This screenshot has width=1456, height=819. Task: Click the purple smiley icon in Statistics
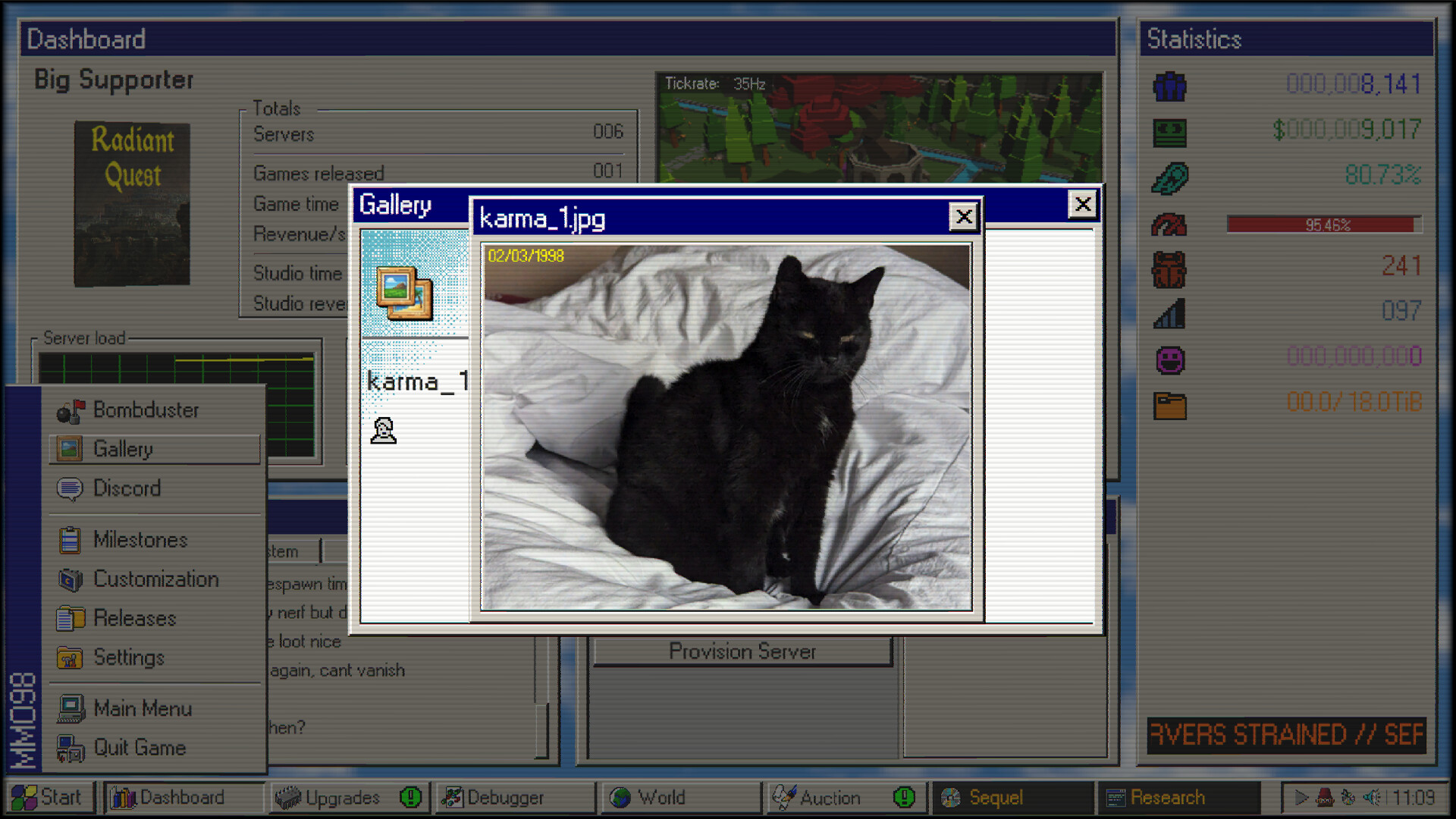[x=1169, y=357]
